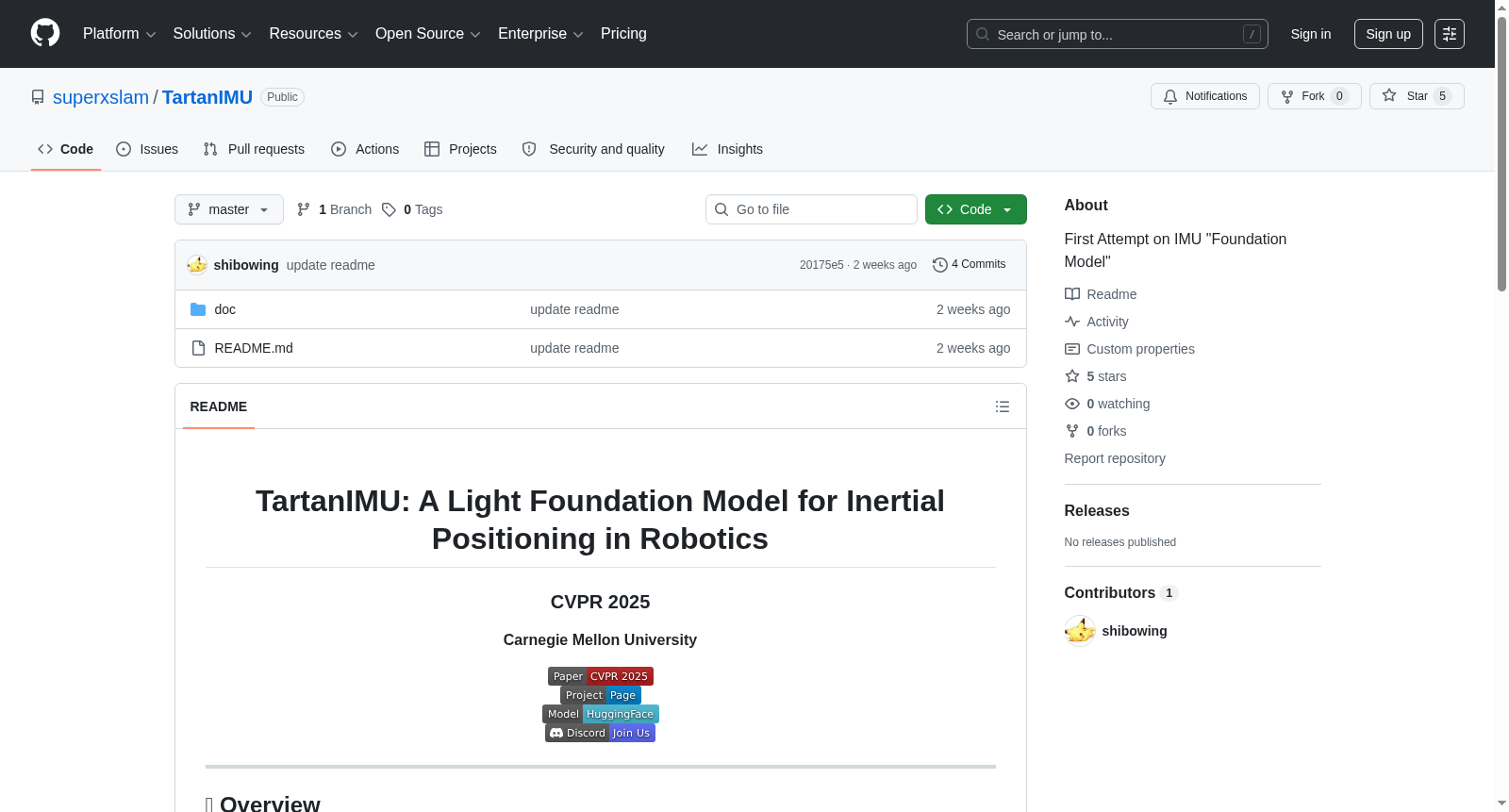Focus the Search or jump to field

pos(1118,34)
